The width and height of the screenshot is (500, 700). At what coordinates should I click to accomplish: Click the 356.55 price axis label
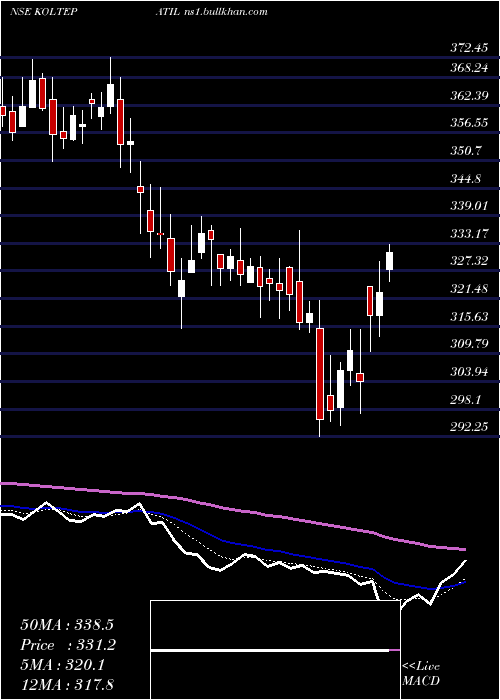coord(469,123)
